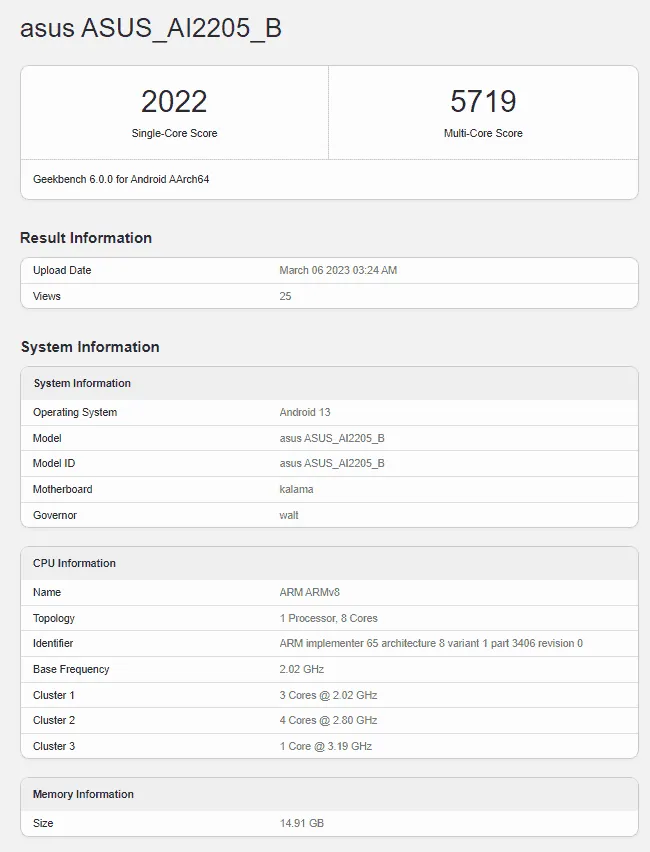Click Geekbench 6.0.0 for Android AArch64 text

121,179
